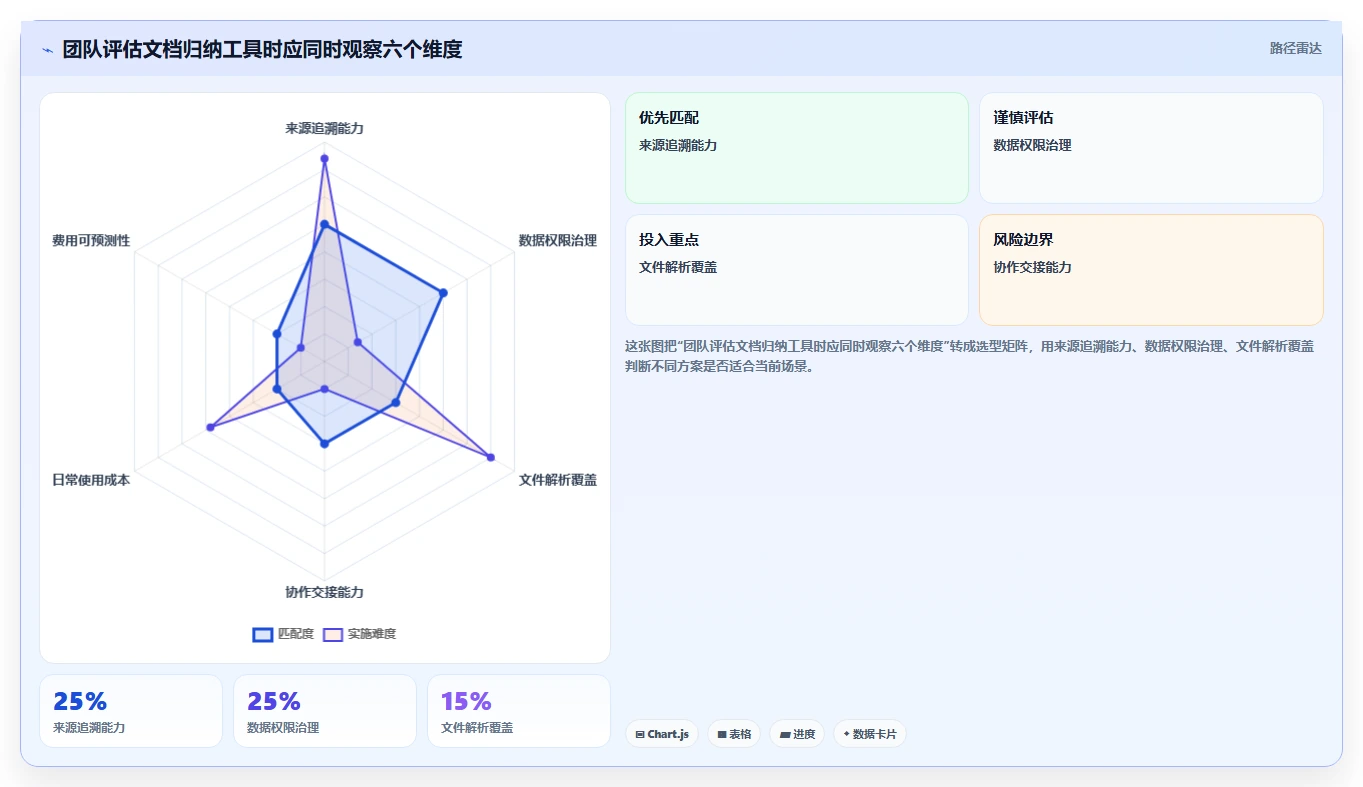The width and height of the screenshot is (1363, 787).
Task: Click the 实施难度 point on 日常使用成本 axis
Action: coord(210,427)
